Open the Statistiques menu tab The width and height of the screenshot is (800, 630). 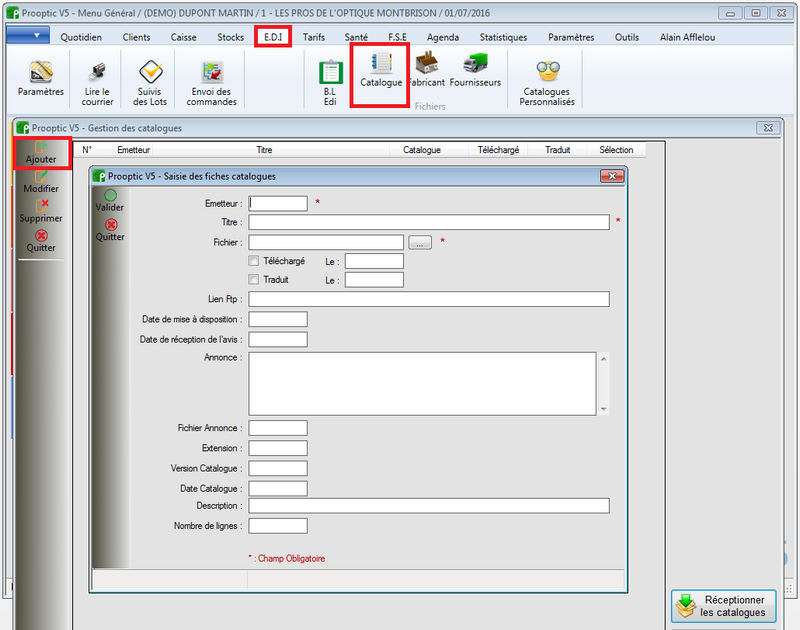pyautogui.click(x=504, y=37)
